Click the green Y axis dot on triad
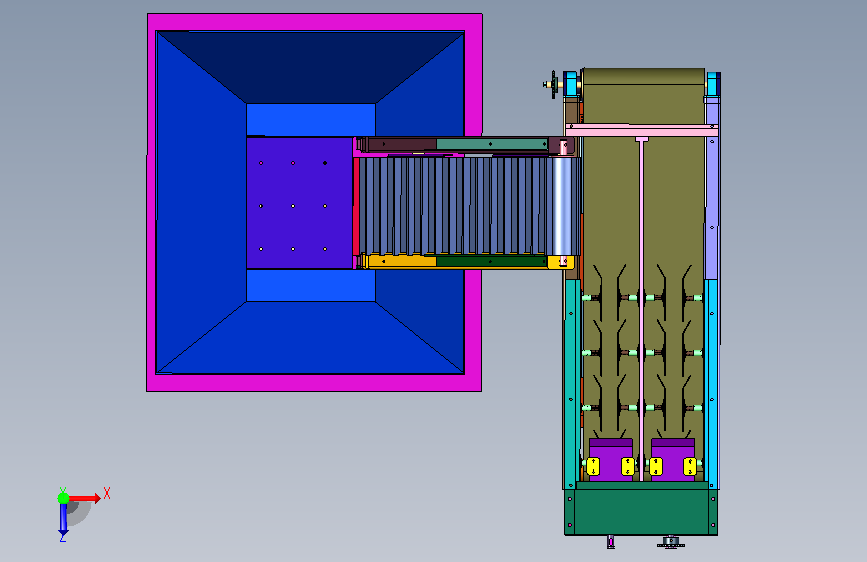 (63, 498)
